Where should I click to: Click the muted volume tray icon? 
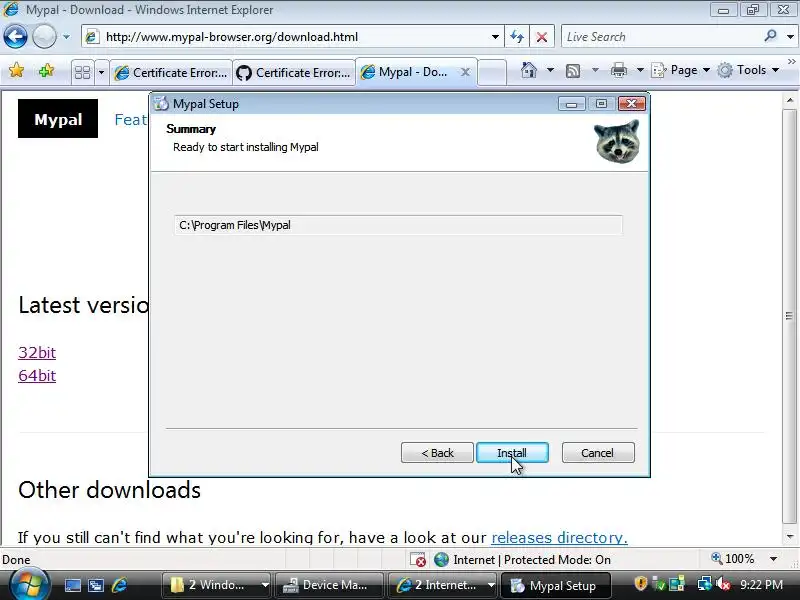[x=723, y=584]
